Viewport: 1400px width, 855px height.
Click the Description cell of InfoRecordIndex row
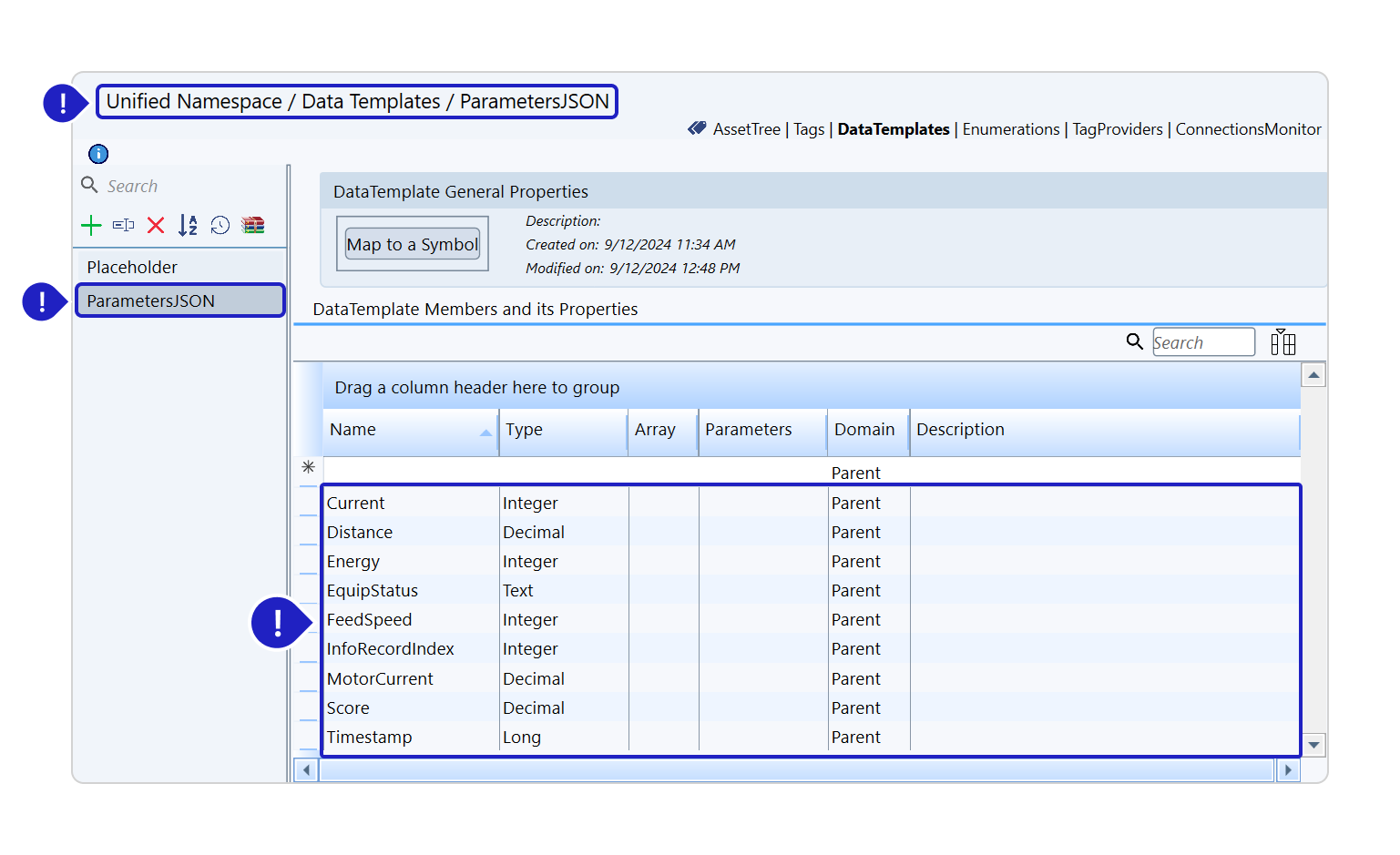[1105, 649]
